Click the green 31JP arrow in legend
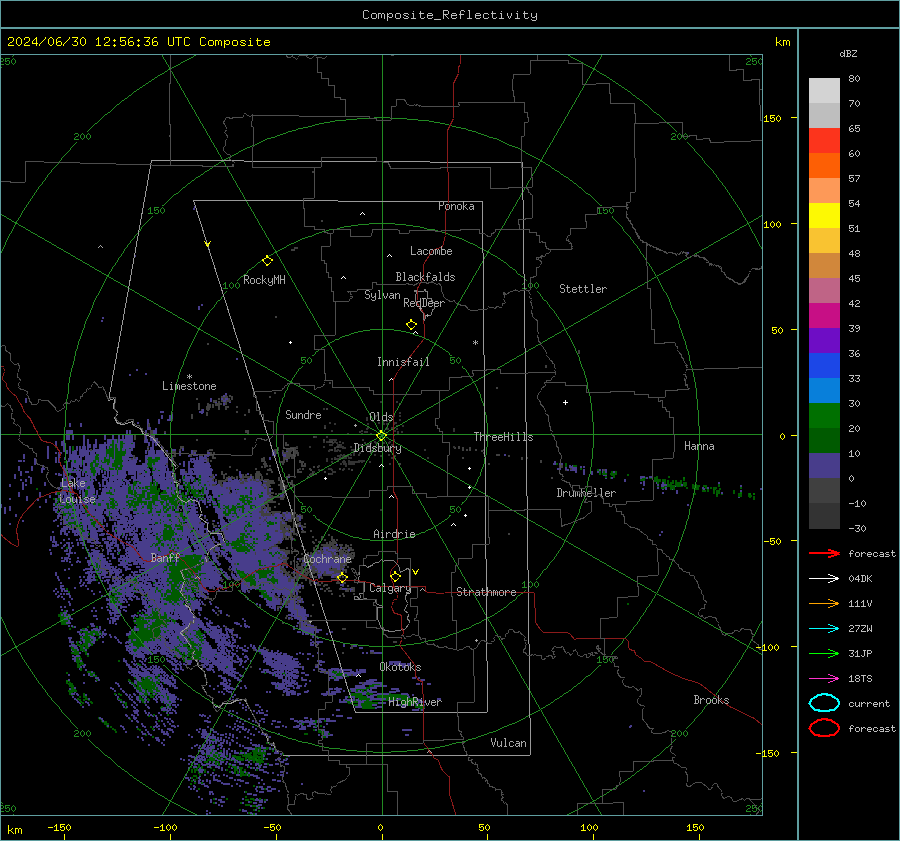Image resolution: width=900 pixels, height=841 pixels. (824, 653)
